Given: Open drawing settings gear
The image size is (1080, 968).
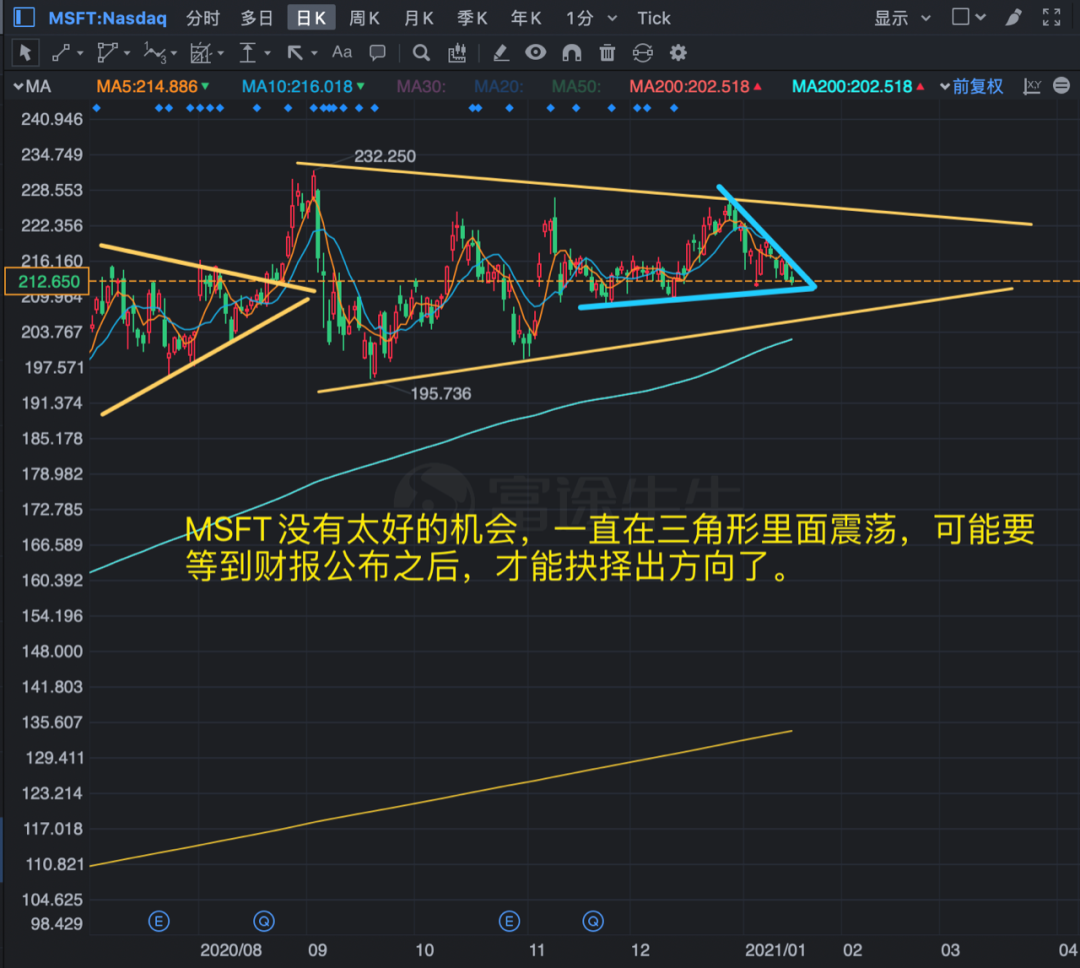Looking at the screenshot, I should tap(678, 53).
